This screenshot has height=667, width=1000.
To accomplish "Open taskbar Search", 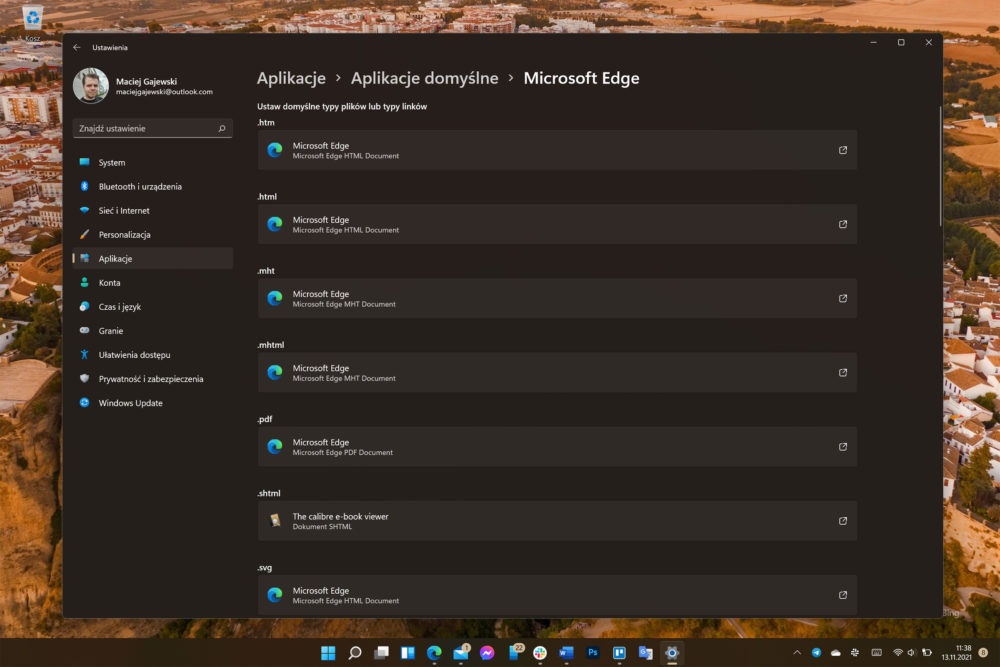I will pos(355,652).
